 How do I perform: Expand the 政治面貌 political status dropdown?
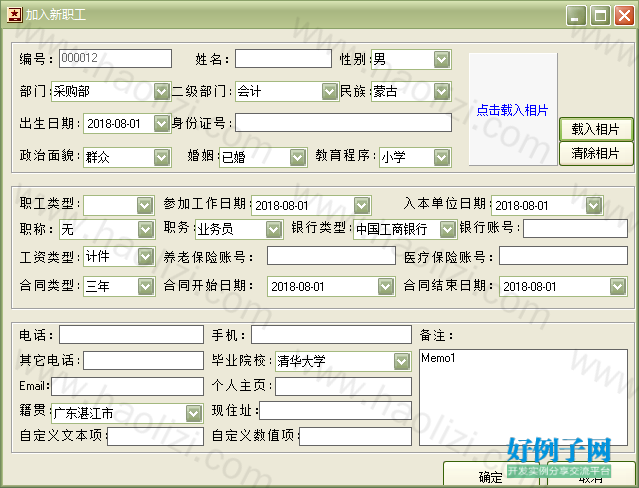162,157
